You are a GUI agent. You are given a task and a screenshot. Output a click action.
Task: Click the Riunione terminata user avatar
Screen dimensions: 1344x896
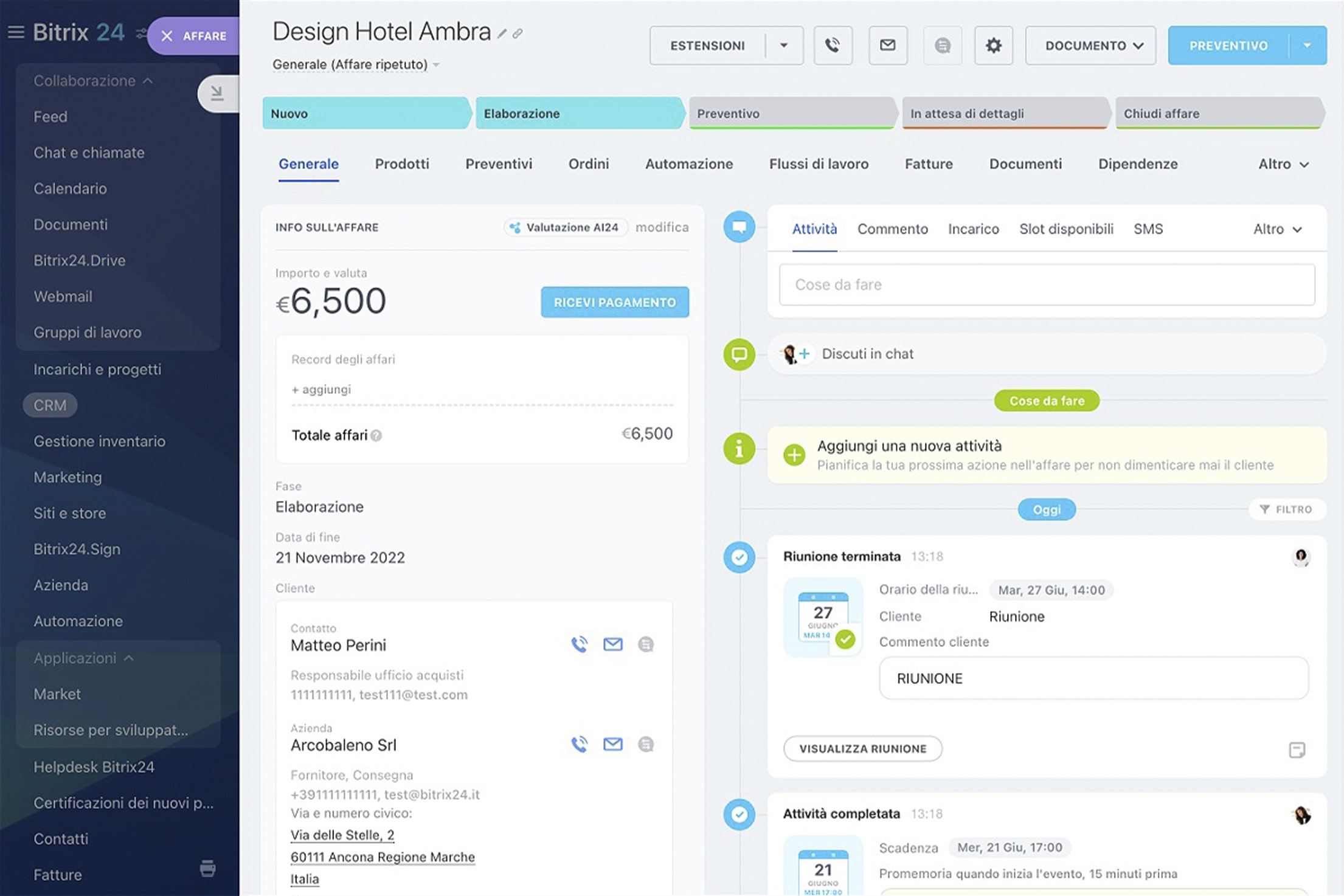point(1301,557)
